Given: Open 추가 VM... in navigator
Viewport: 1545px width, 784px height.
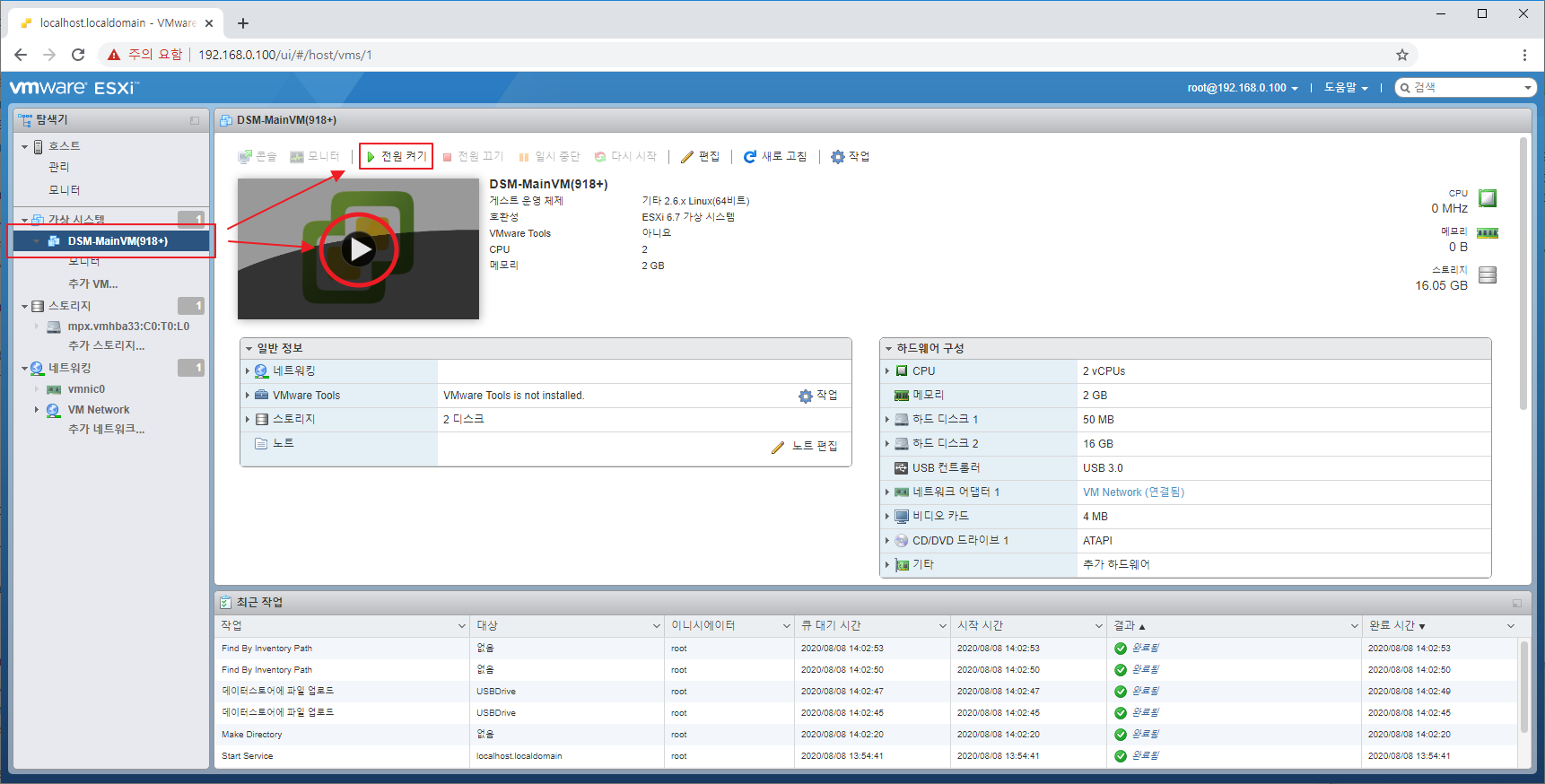Looking at the screenshot, I should tap(92, 283).
